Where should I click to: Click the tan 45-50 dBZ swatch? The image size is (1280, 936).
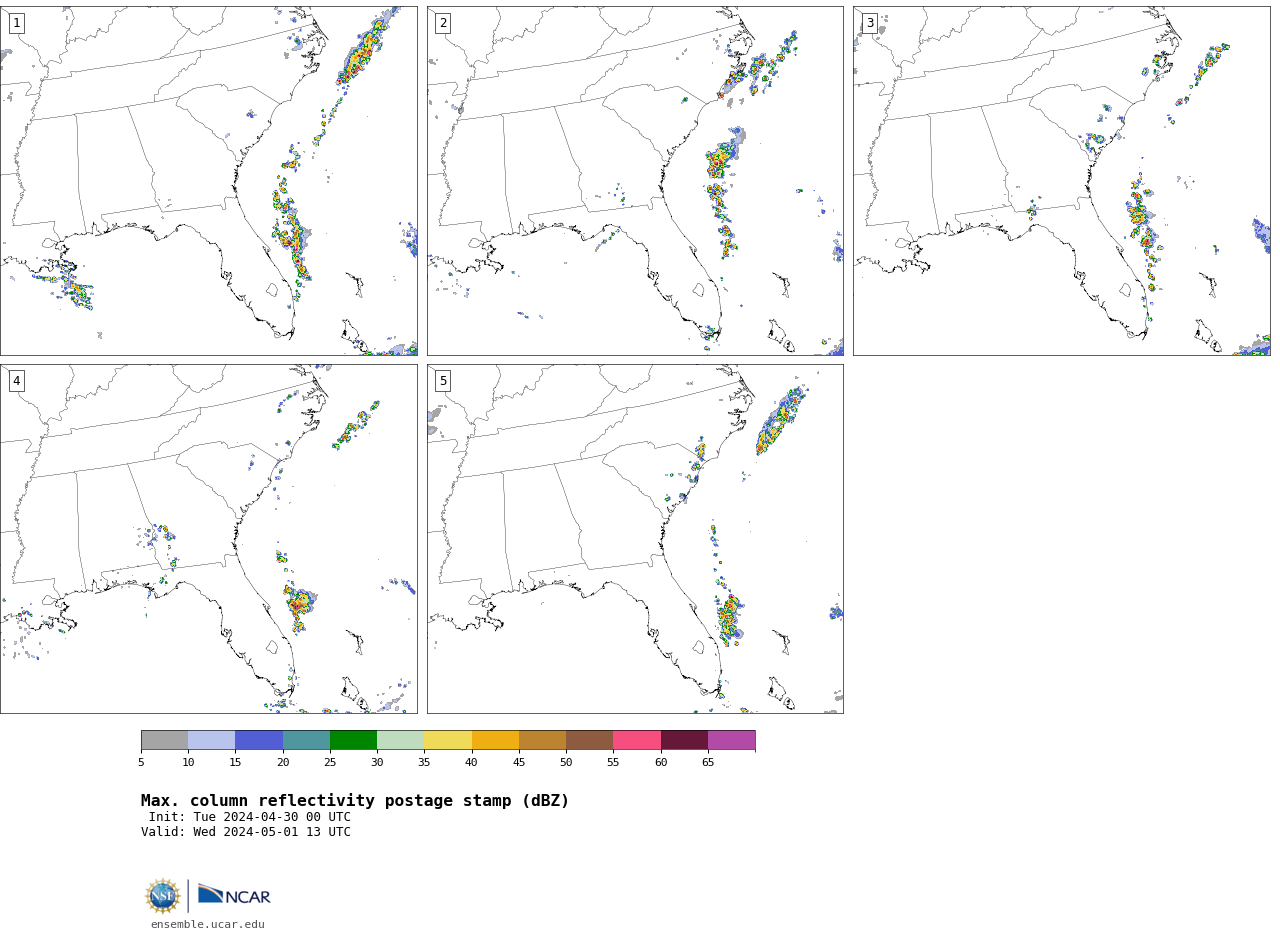point(542,740)
